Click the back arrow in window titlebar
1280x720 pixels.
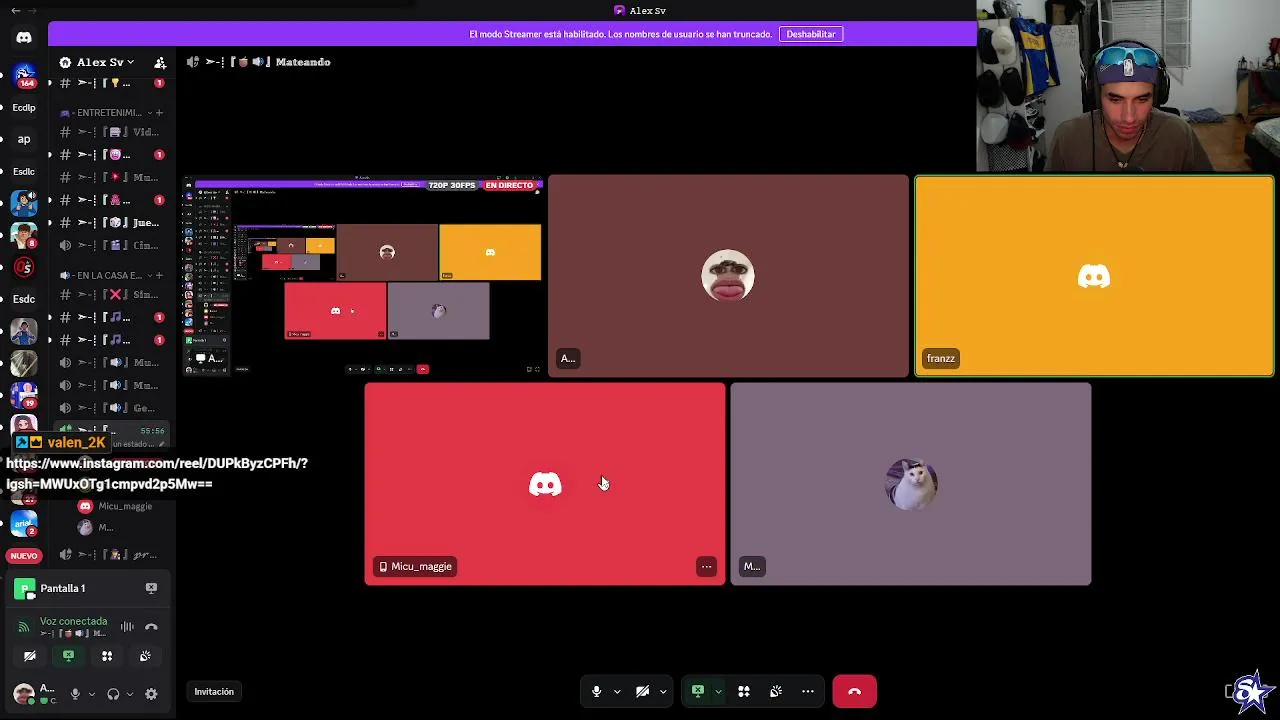click(x=15, y=10)
